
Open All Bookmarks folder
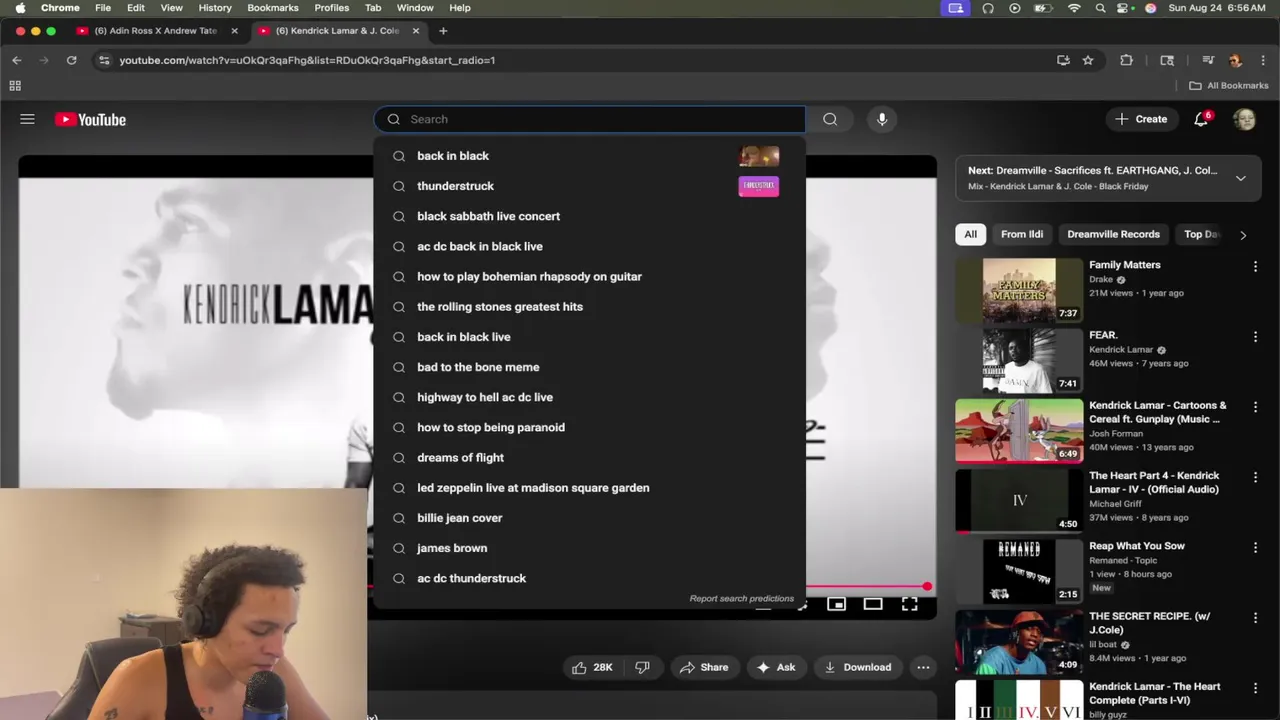(1229, 86)
